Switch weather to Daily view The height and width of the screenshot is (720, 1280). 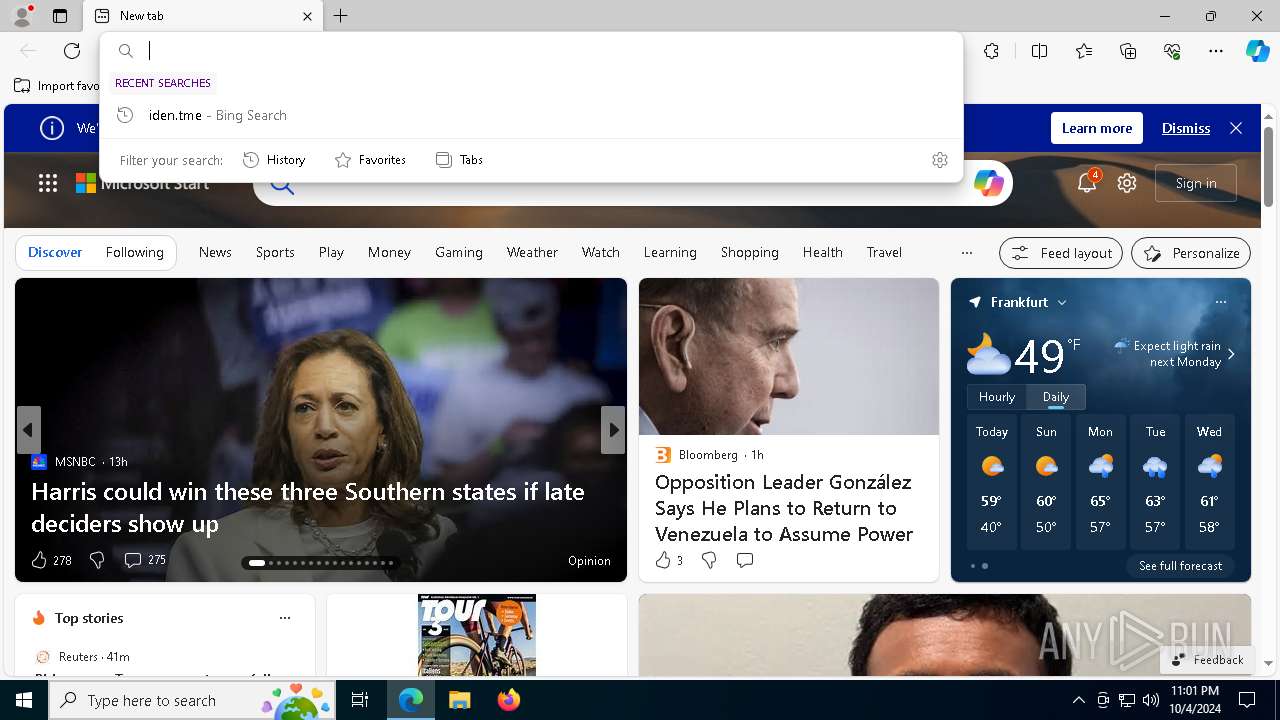coord(1056,397)
